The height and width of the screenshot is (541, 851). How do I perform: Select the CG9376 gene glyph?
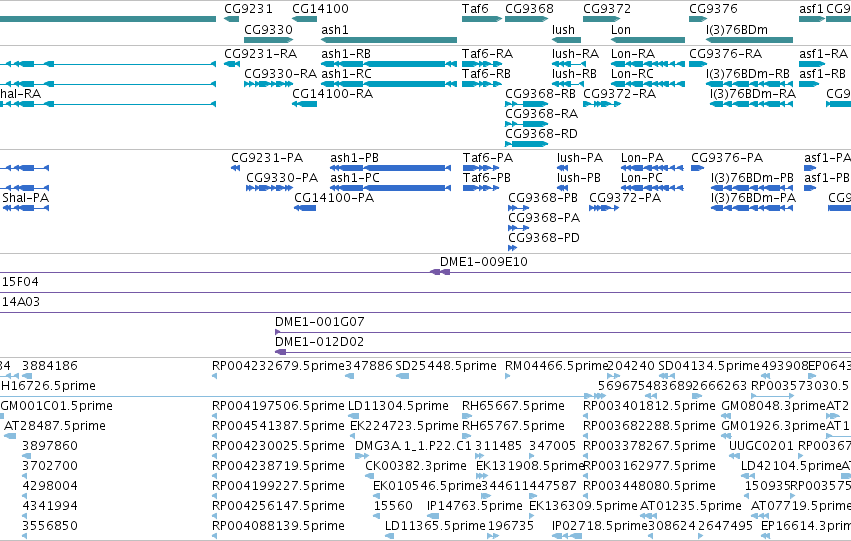click(698, 19)
